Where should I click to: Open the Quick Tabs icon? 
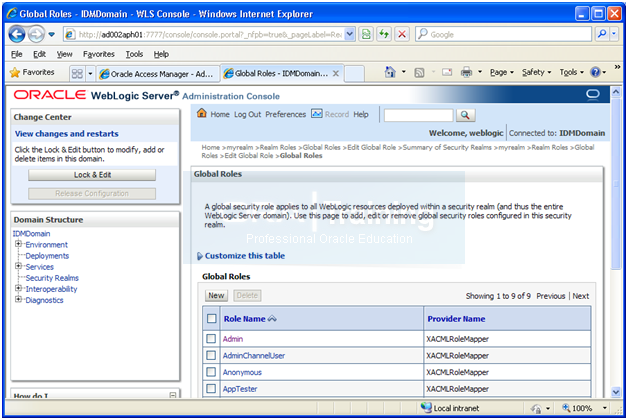[77, 73]
